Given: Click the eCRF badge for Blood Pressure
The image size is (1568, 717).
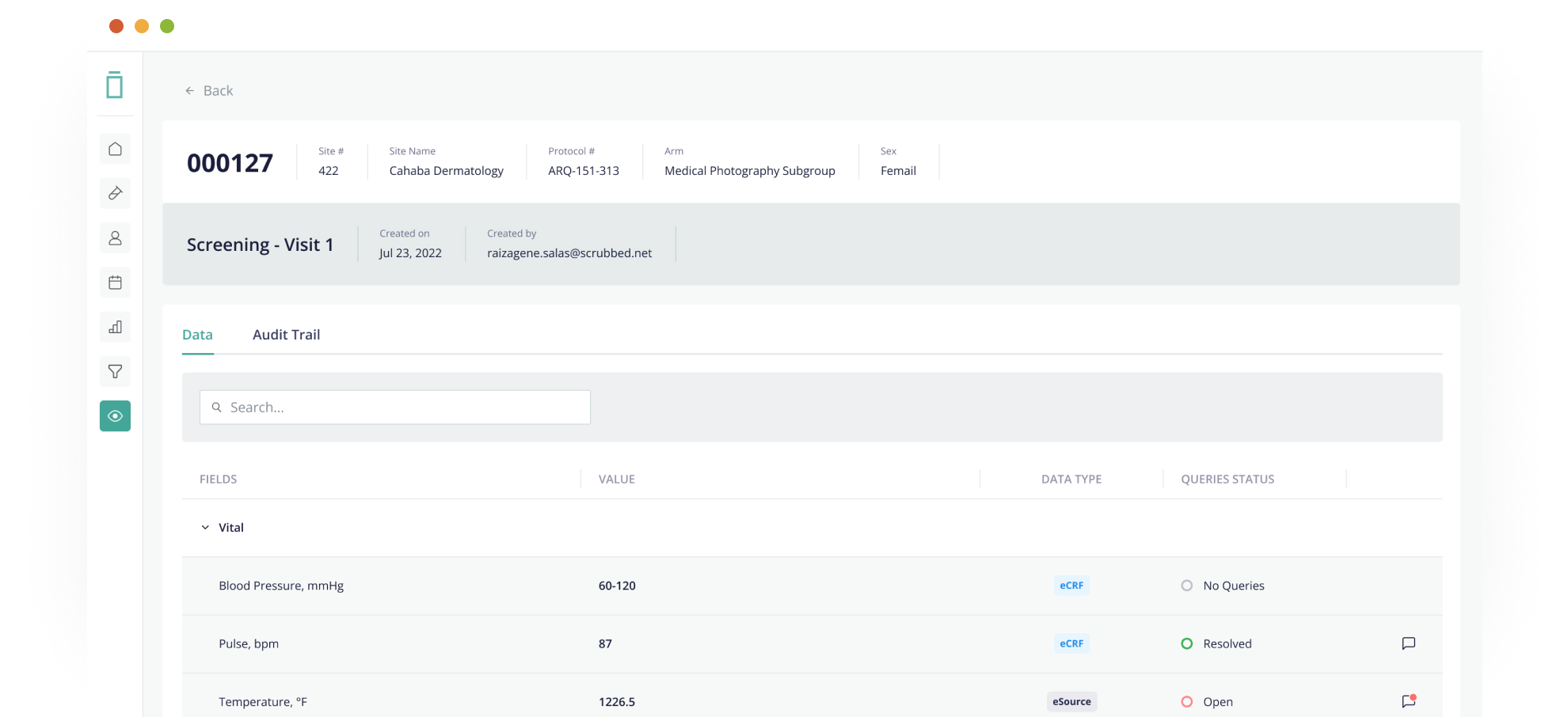Looking at the screenshot, I should click(1071, 586).
